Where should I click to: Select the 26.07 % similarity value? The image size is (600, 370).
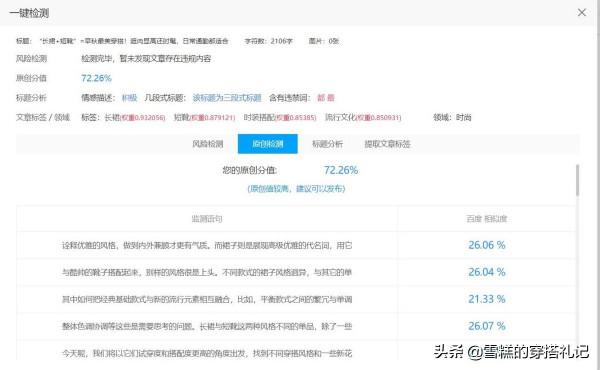(487, 326)
